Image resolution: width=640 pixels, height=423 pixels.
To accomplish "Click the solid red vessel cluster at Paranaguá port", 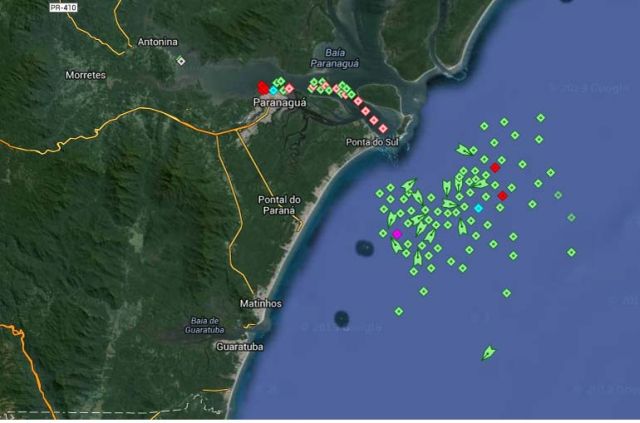I will 263,87.
